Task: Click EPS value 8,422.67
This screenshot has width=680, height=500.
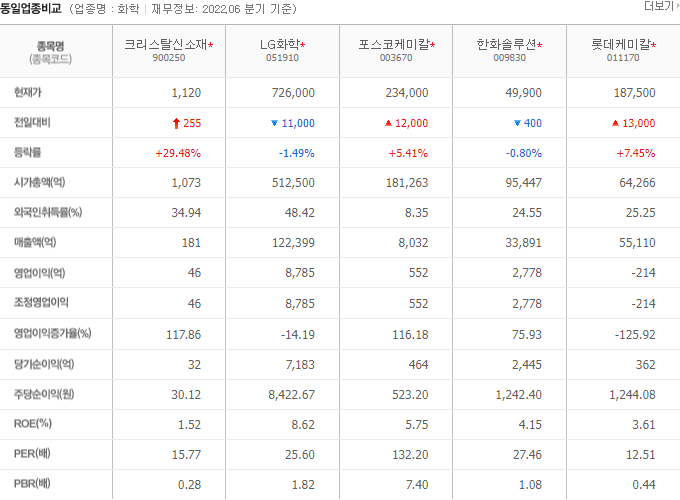Action: pos(291,395)
